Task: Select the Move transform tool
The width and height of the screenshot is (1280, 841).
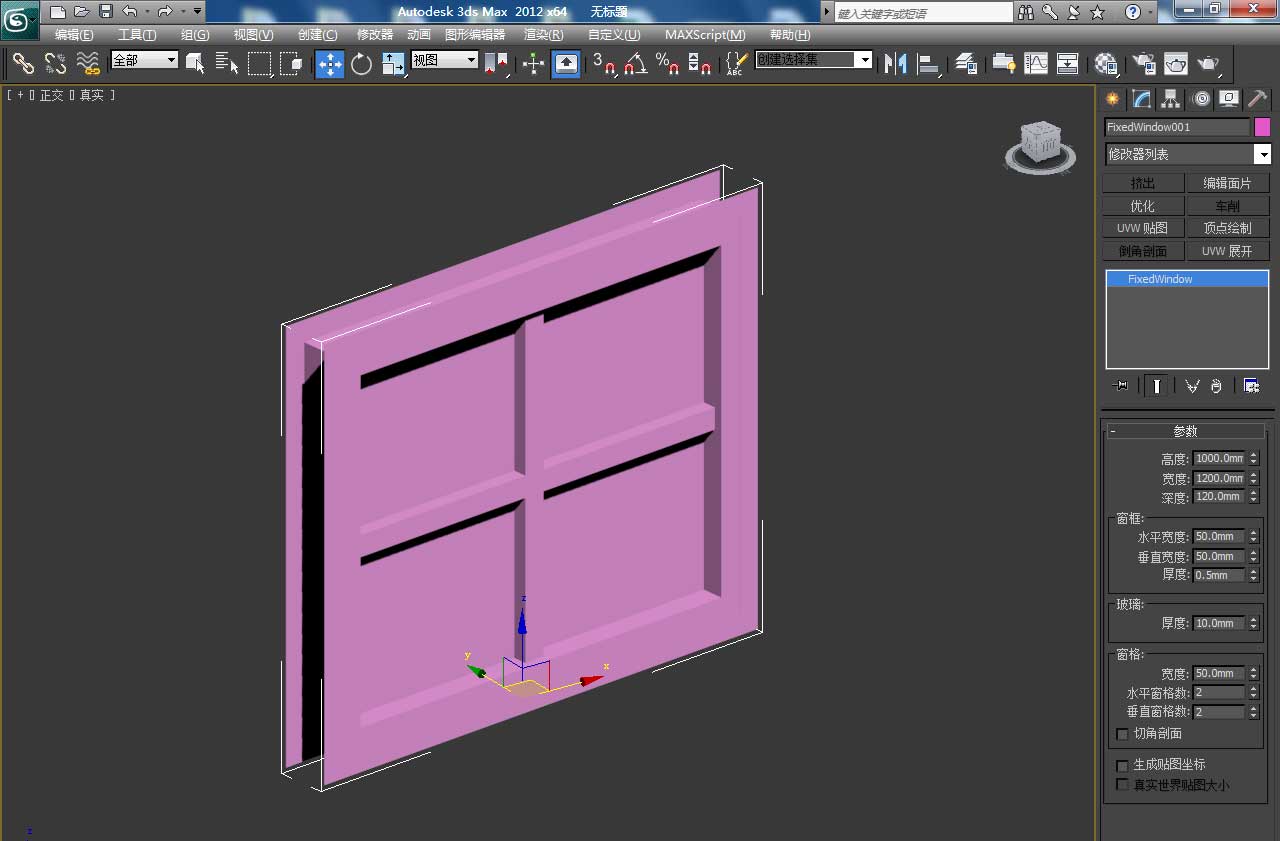Action: coord(329,64)
